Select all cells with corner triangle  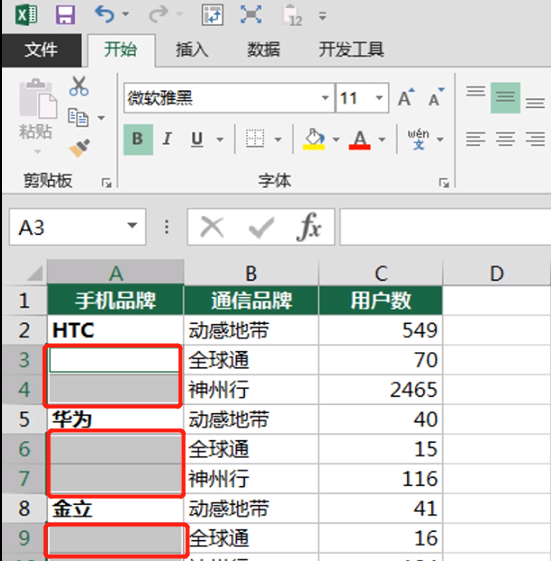tap(35, 274)
